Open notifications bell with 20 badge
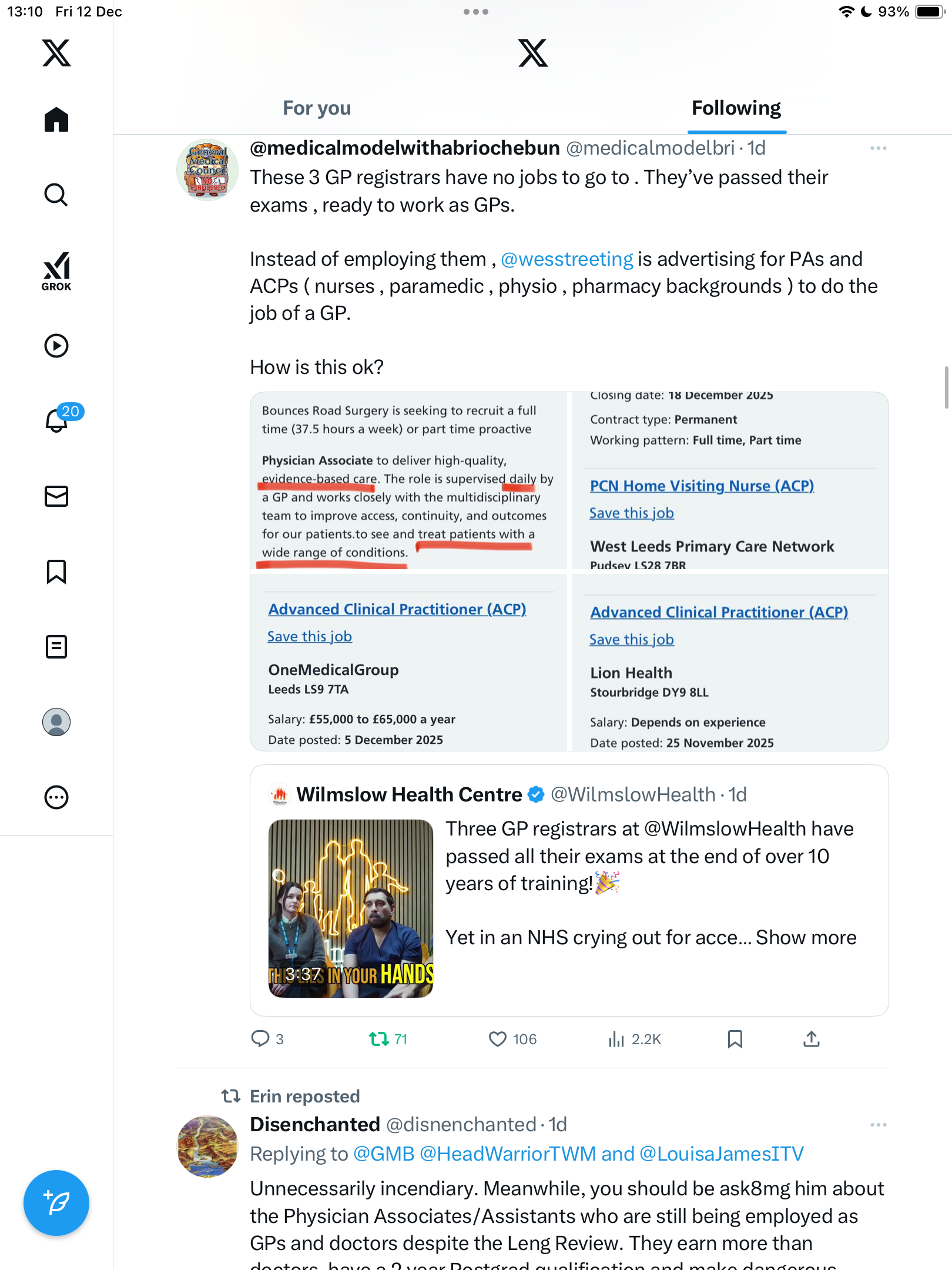 58,420
